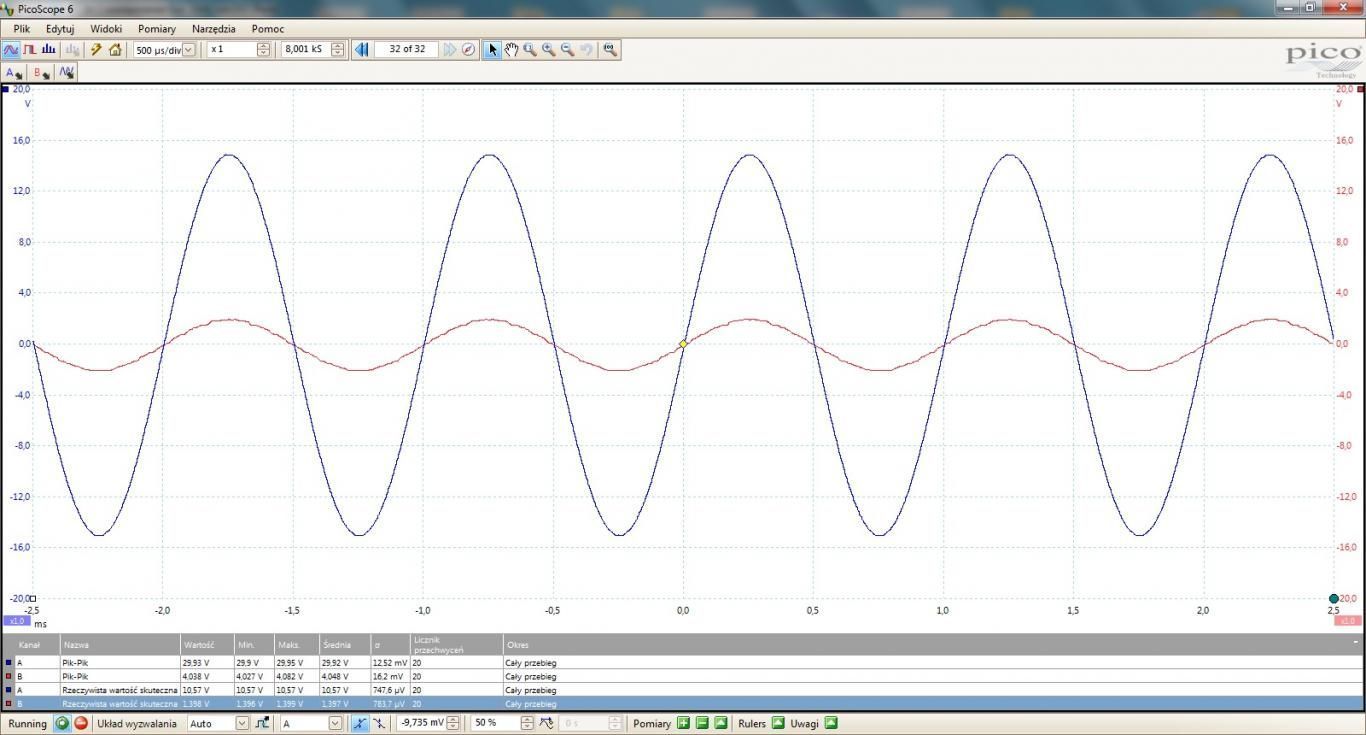Click the Add Measurement plus icon
The image size is (1366, 735).
point(683,723)
